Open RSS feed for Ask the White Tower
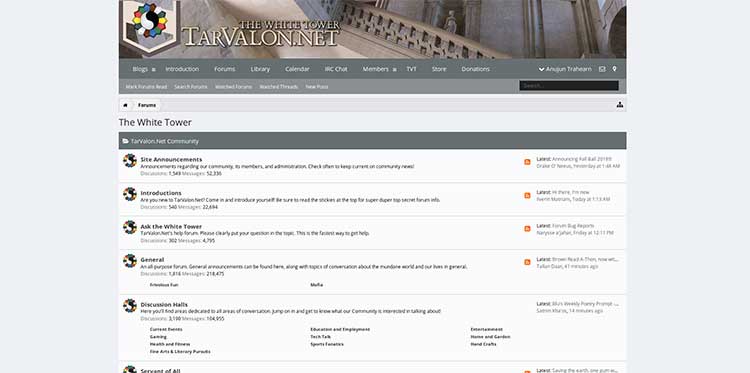 tap(527, 229)
